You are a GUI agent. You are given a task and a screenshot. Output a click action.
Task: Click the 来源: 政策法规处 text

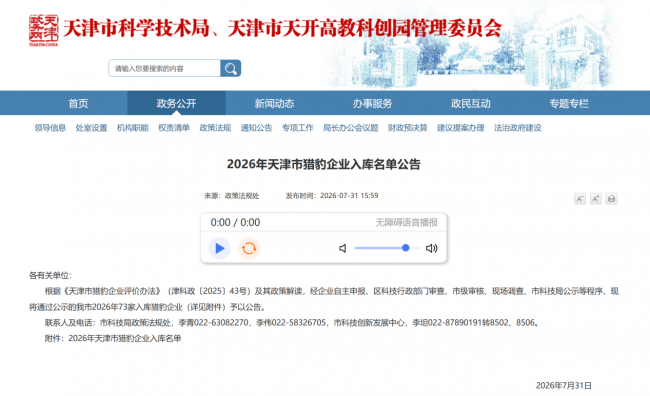click(232, 196)
